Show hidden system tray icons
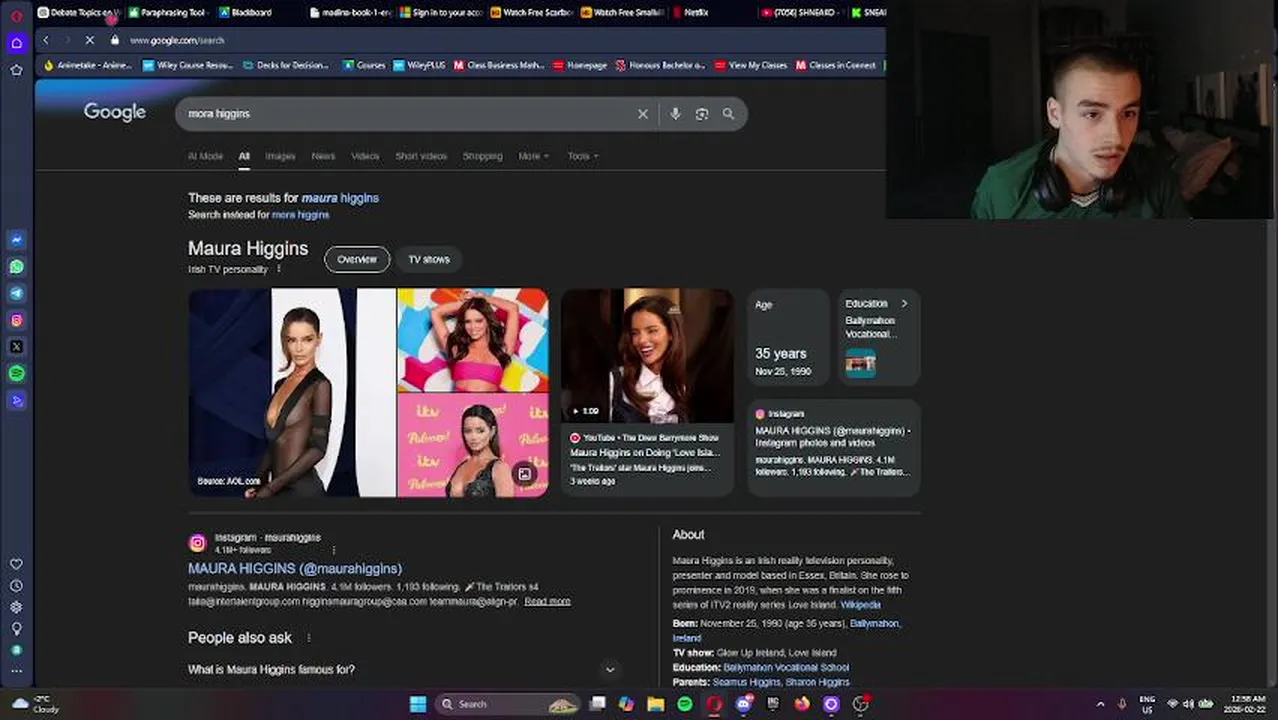The image size is (1278, 720). pyautogui.click(x=1100, y=704)
